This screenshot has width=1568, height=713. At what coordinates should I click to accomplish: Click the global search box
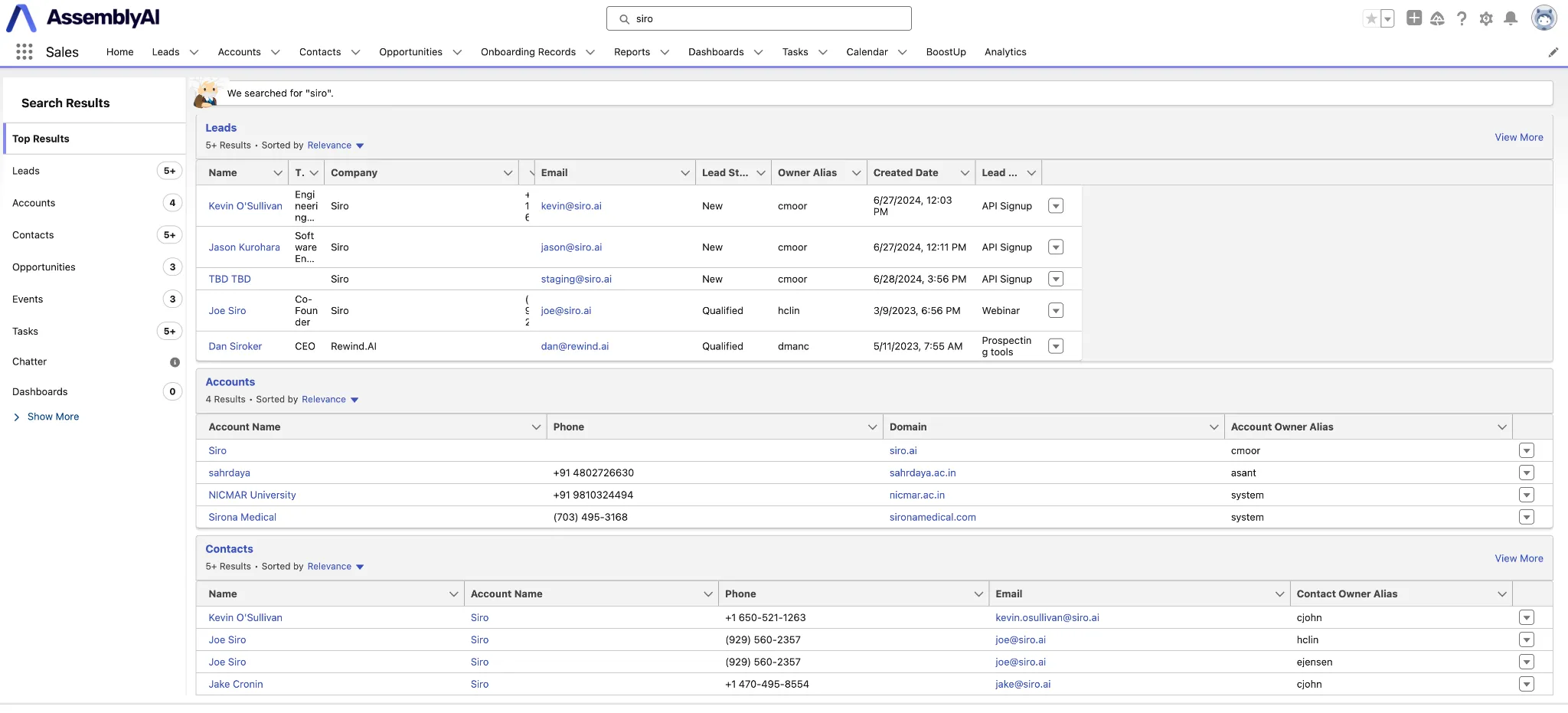[758, 18]
